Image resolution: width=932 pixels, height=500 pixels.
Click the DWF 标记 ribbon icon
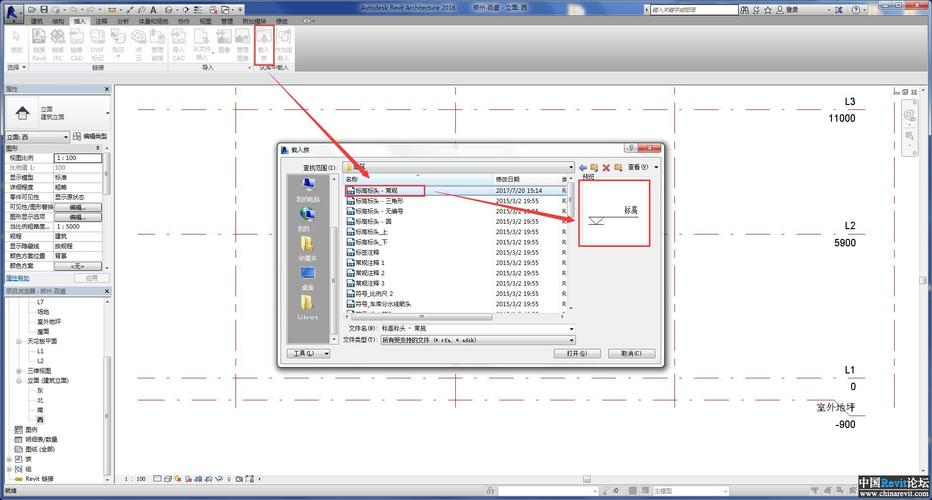(97, 45)
